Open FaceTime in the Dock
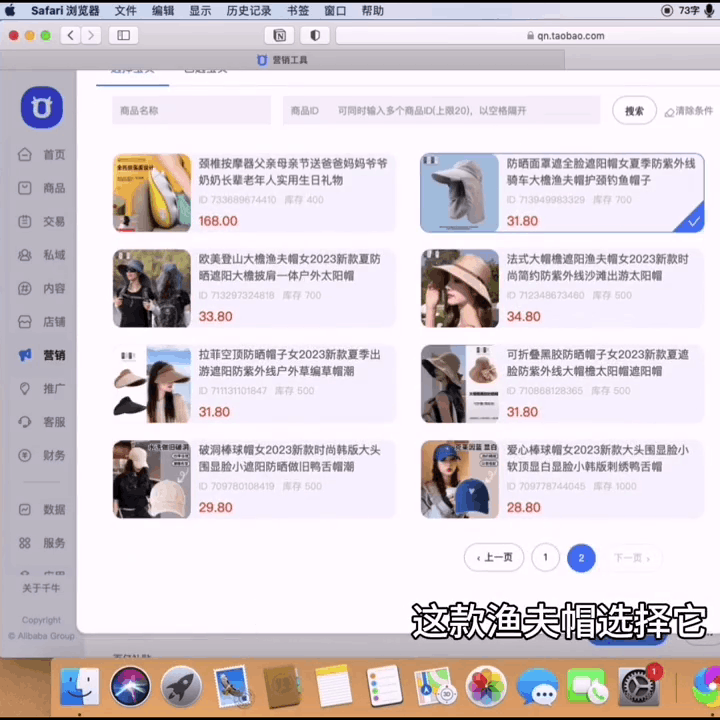 (x=588, y=686)
